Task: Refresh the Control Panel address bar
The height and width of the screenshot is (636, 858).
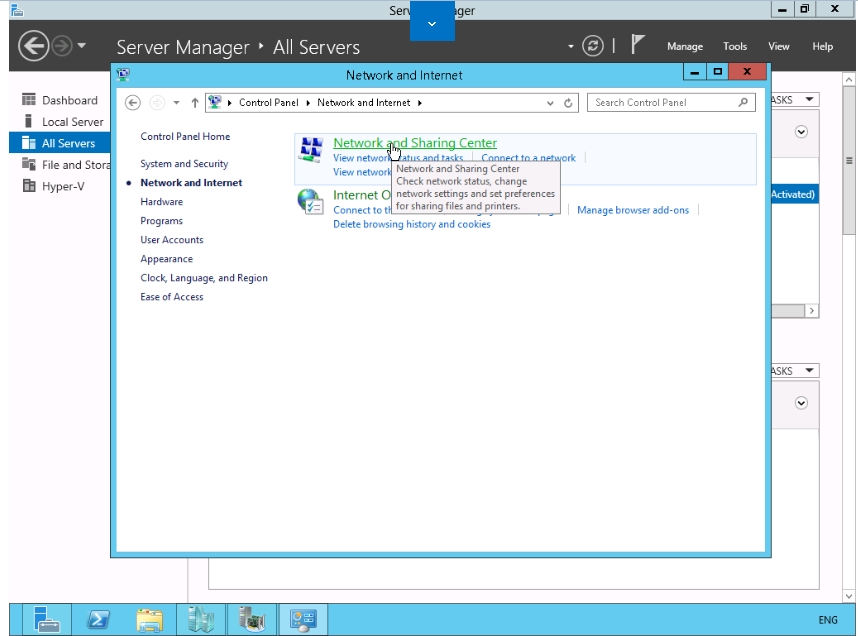Action: [569, 103]
